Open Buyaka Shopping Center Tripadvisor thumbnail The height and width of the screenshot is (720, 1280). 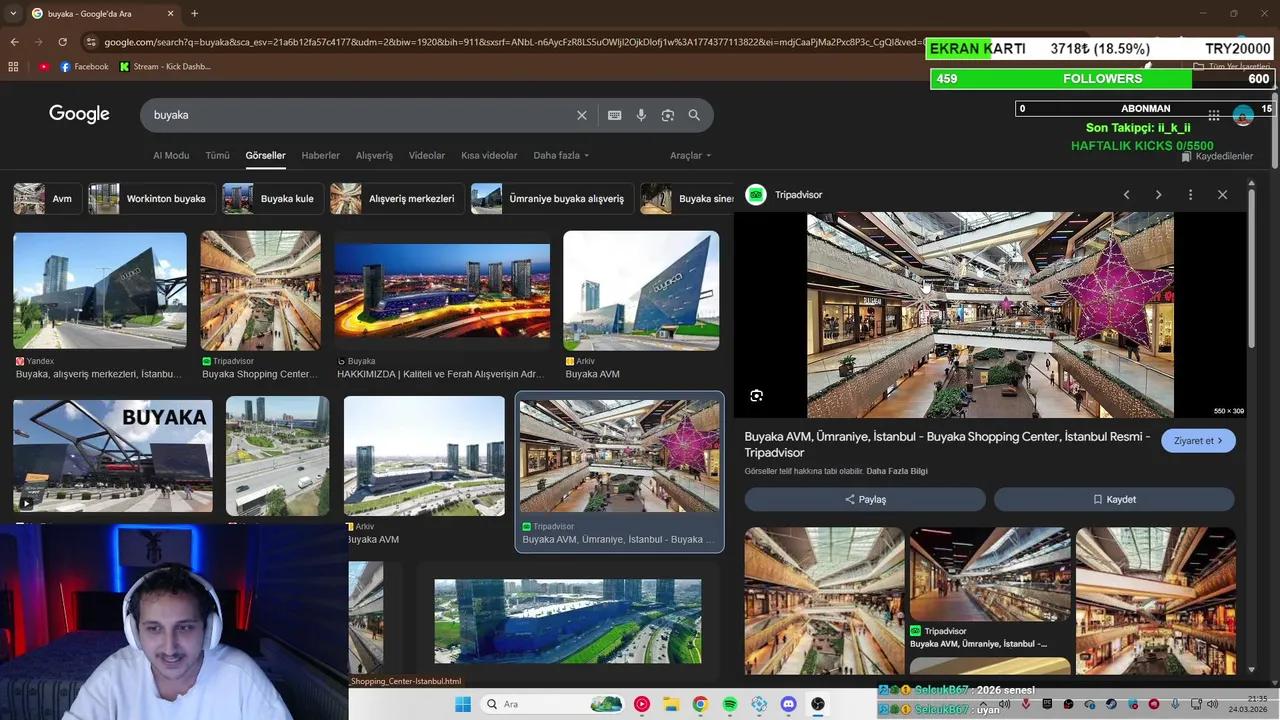point(261,291)
